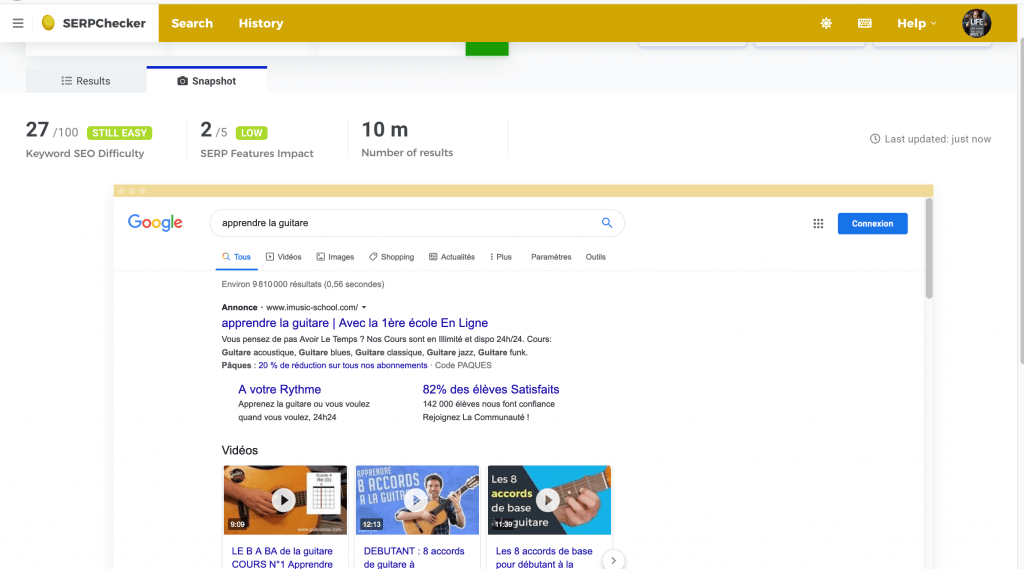Open 'Les 8 accords de base' video link

[x=544, y=557]
